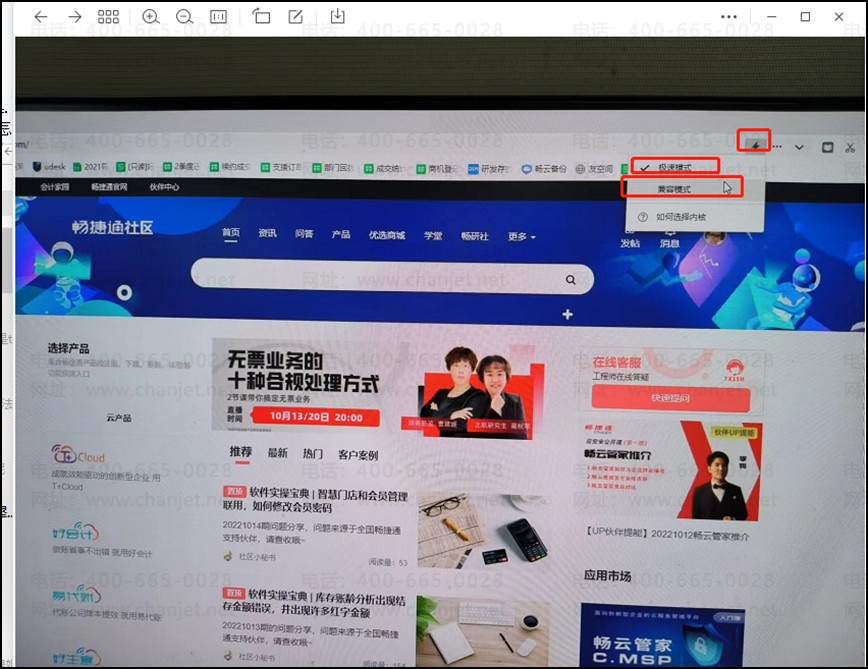
Task: Open 部门回 bookmark
Action: tap(333, 167)
